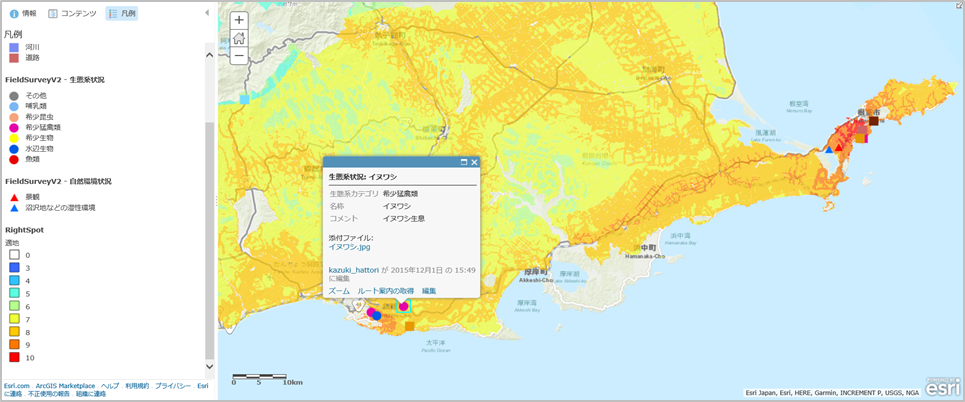
Task: Click the blue triangle wetland marker
Action: [828, 149]
